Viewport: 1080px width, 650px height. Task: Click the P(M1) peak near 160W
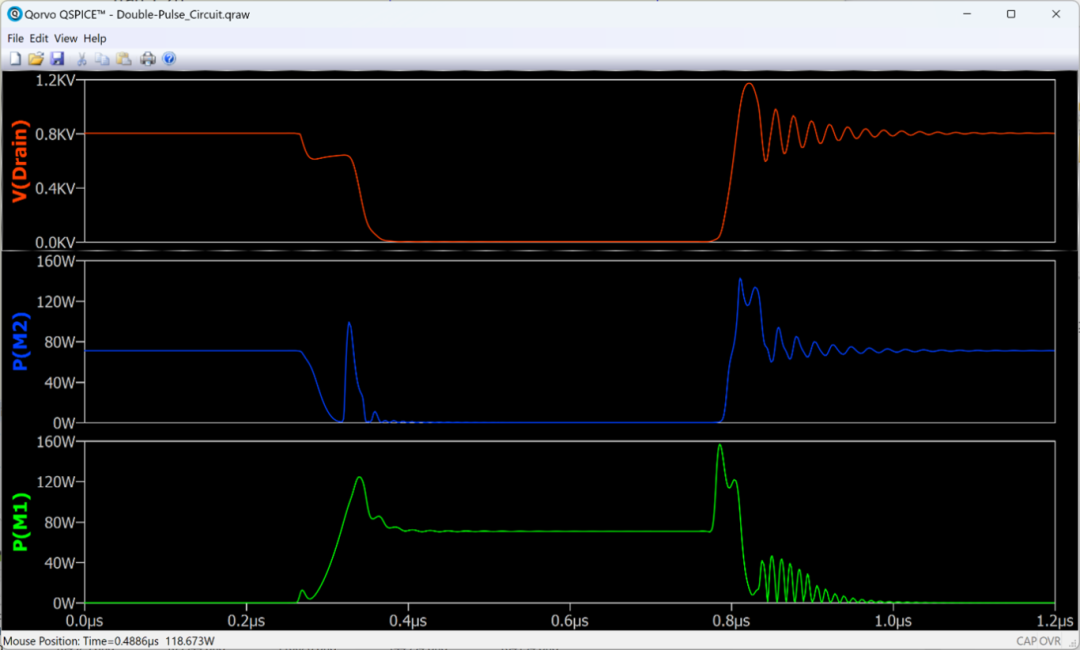coord(720,445)
